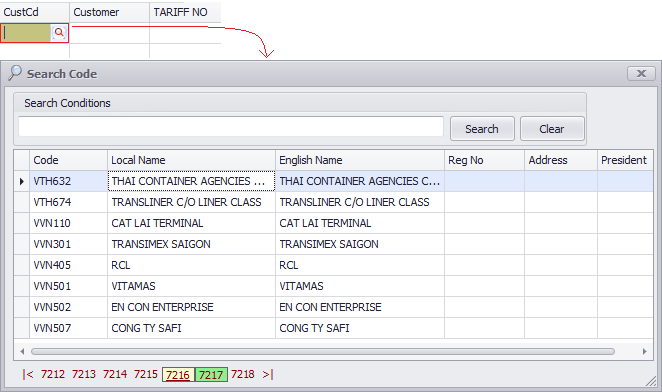Click English name TRANSLINER C/O LINER CLASS
Screen dimensions: 662x392
pyautogui.click(x=360, y=202)
